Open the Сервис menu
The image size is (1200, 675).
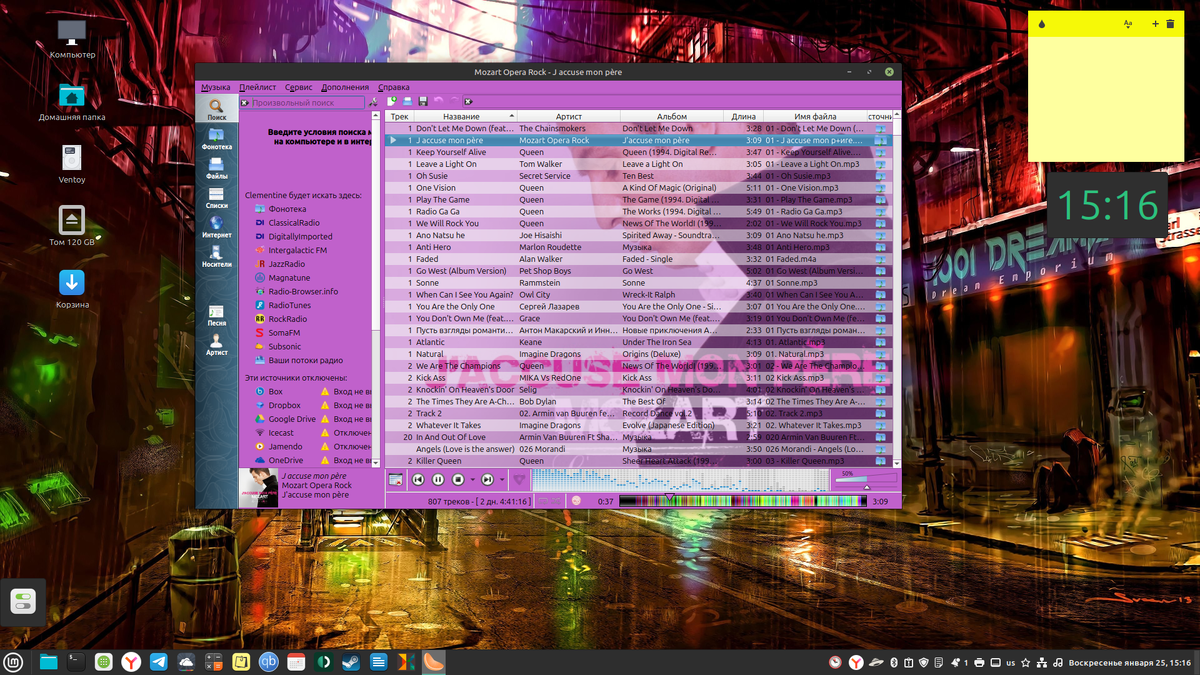(298, 87)
